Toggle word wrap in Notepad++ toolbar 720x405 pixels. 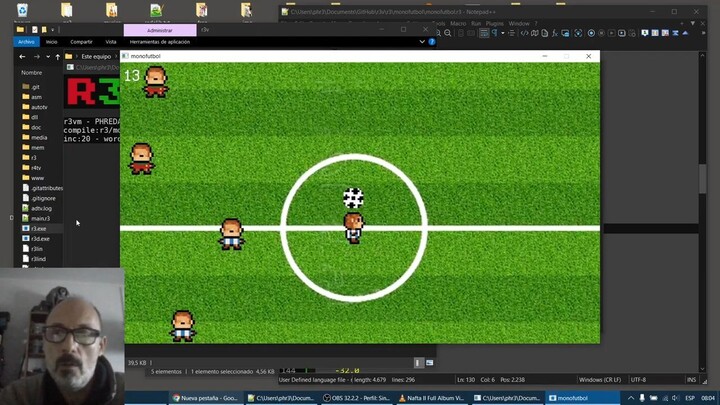click(x=484, y=33)
